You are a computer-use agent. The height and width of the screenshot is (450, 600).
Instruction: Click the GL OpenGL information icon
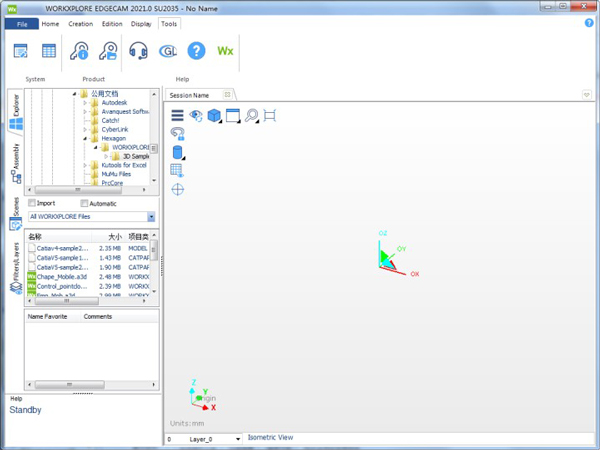(168, 51)
